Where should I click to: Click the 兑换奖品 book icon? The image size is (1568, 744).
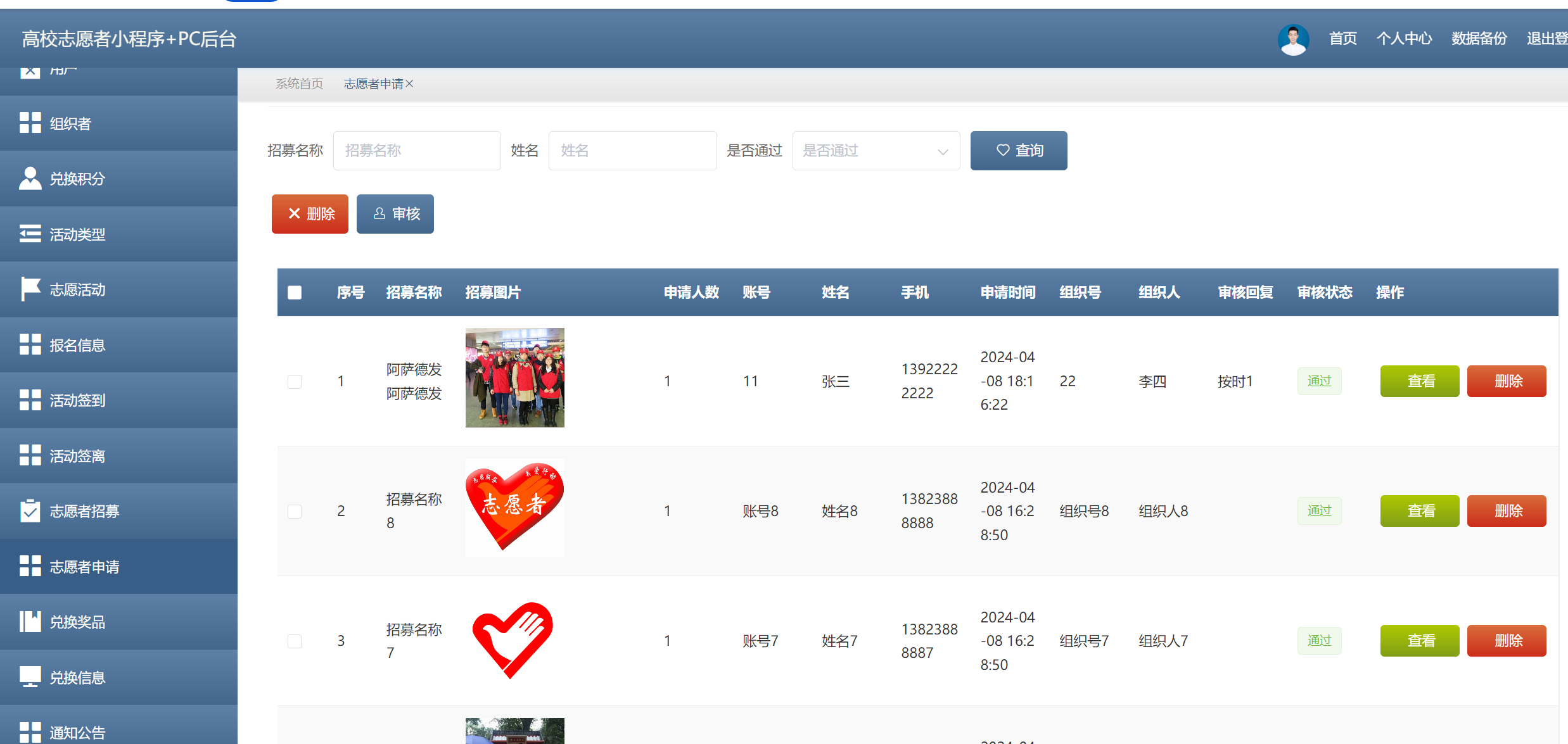30,622
